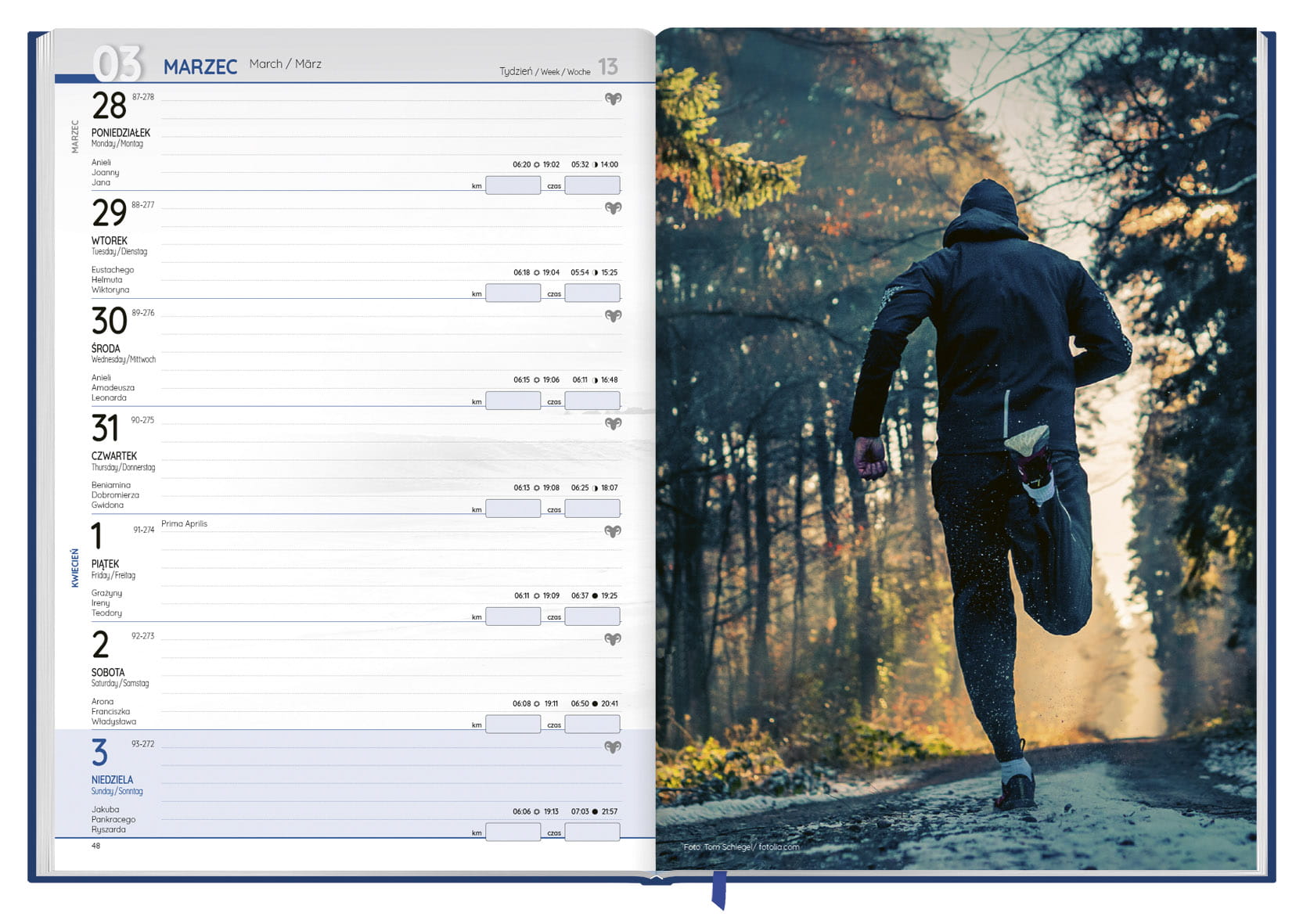Click the sunrise time 06:20 on Monday
Screen dimensions: 1303x924
tap(521, 164)
